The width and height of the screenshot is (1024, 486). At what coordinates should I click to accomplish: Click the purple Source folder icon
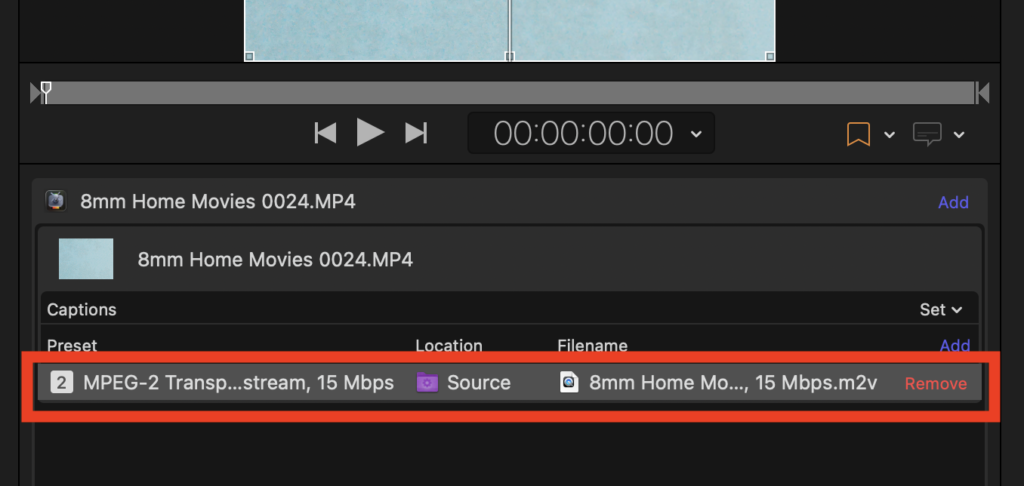[427, 383]
